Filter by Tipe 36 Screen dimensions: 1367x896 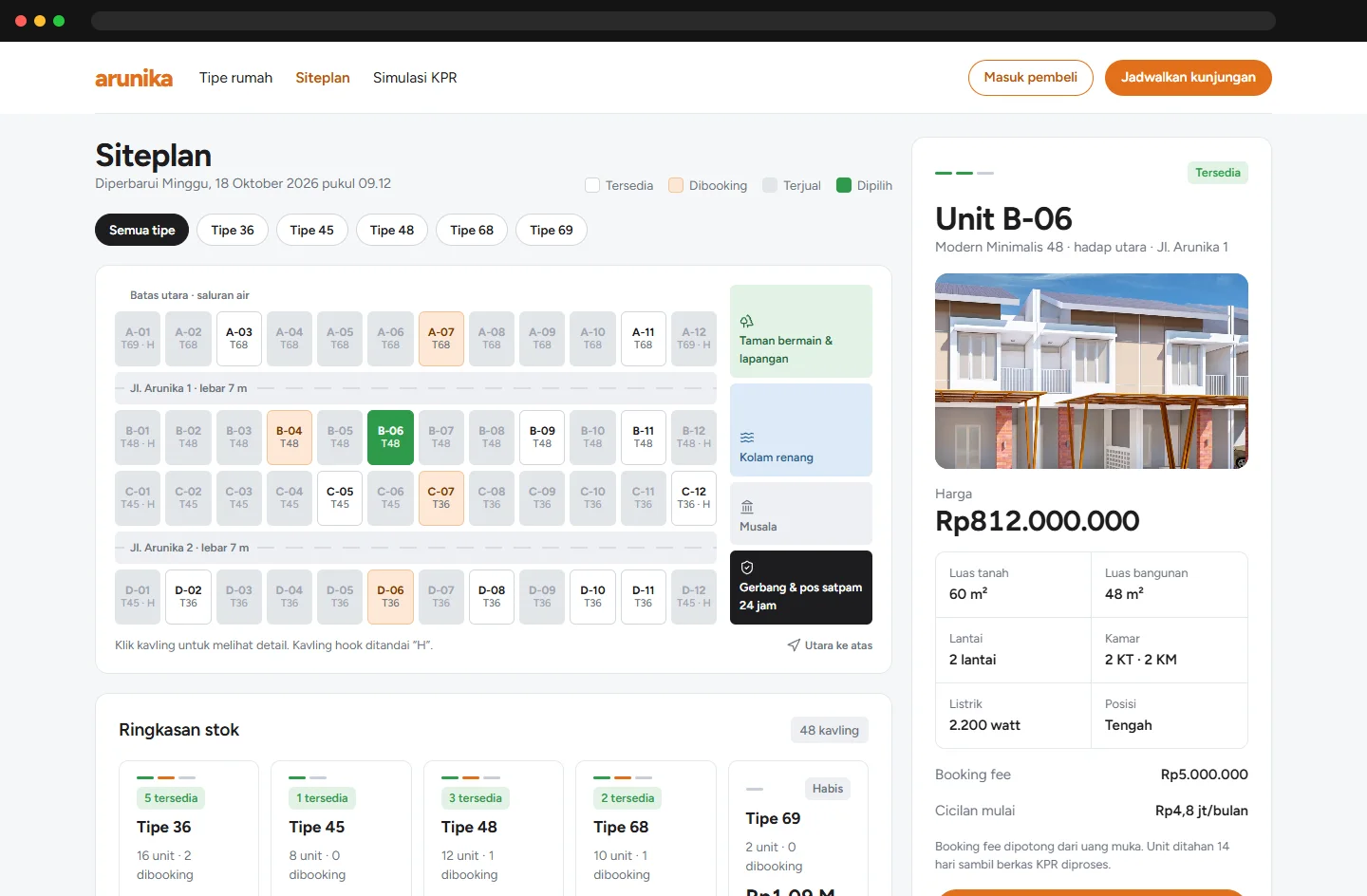(x=233, y=230)
